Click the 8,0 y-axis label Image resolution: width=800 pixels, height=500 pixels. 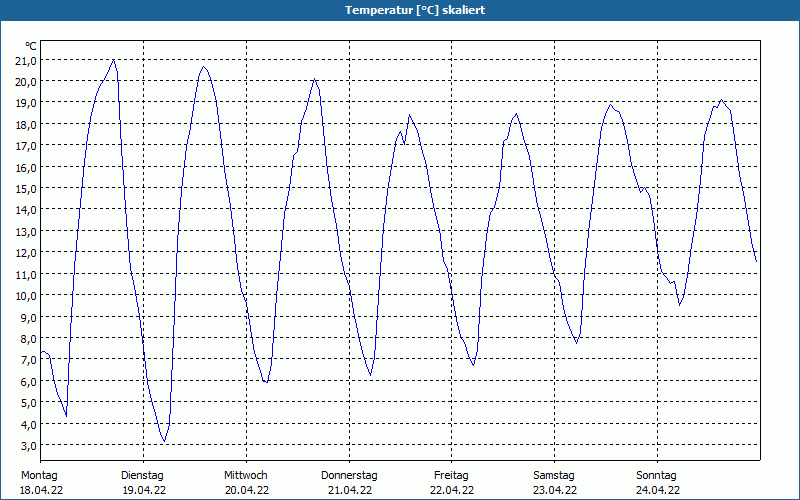pyautogui.click(x=27, y=338)
